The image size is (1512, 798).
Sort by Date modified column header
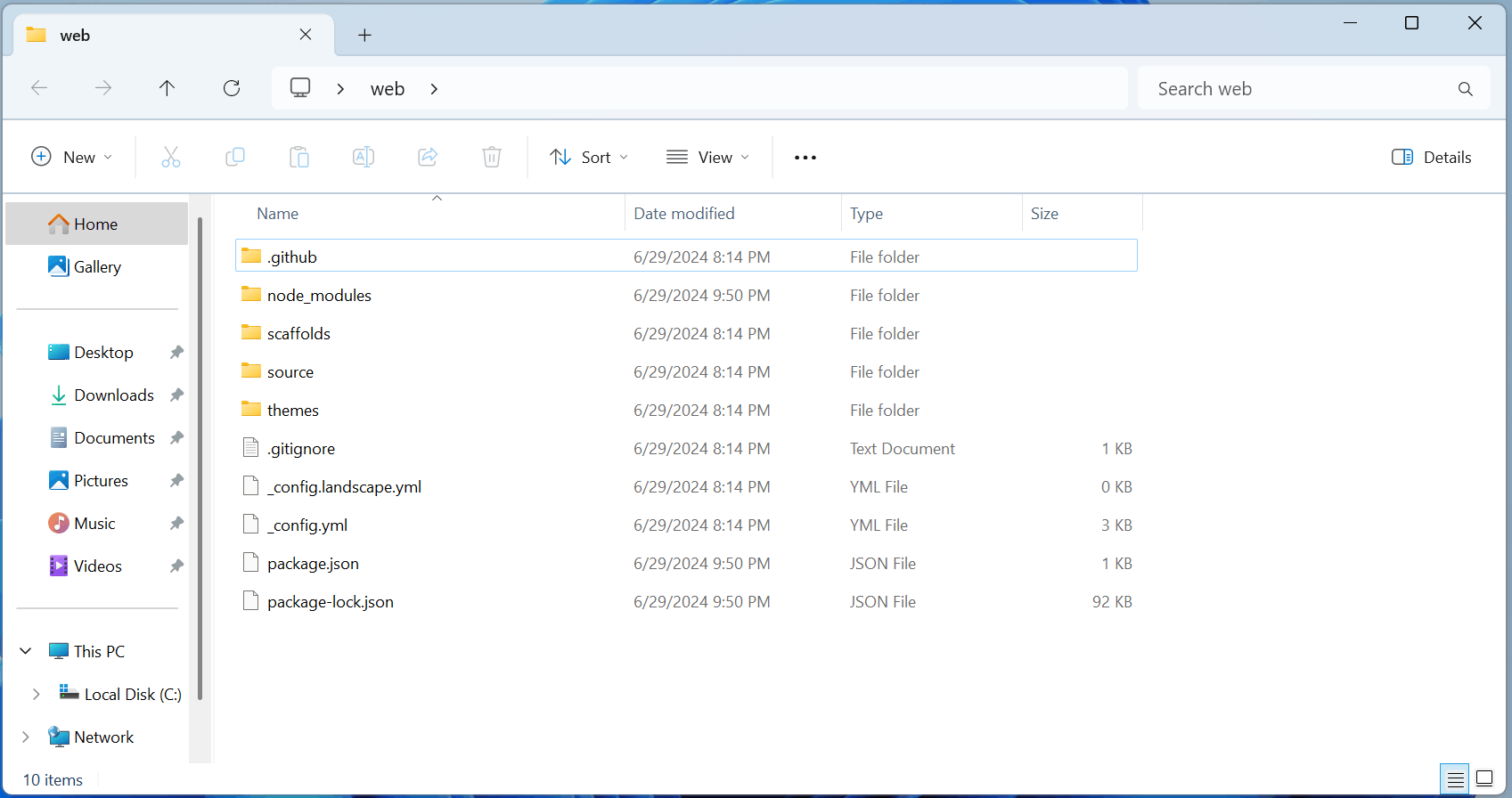click(x=732, y=214)
